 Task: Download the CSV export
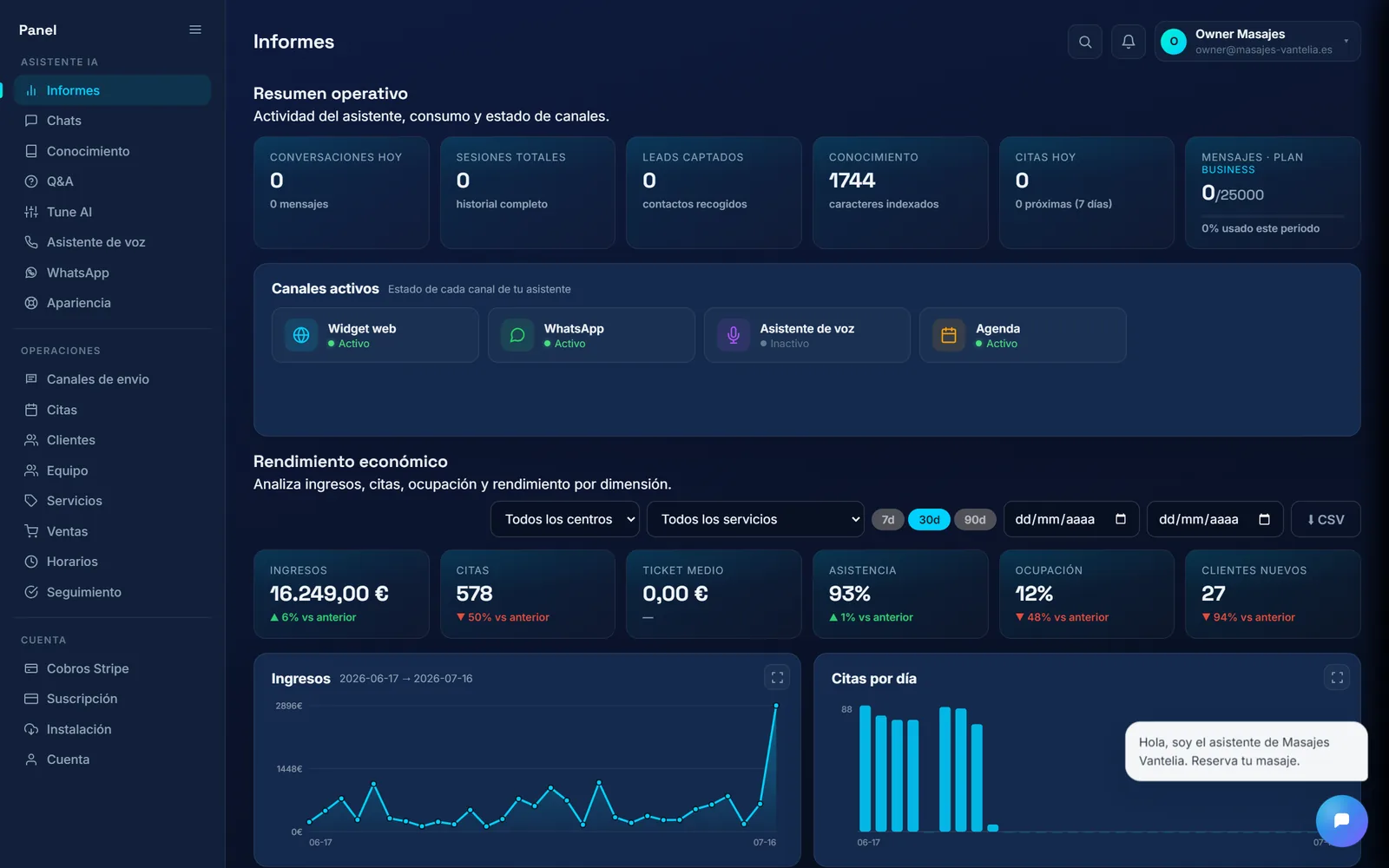click(x=1326, y=519)
